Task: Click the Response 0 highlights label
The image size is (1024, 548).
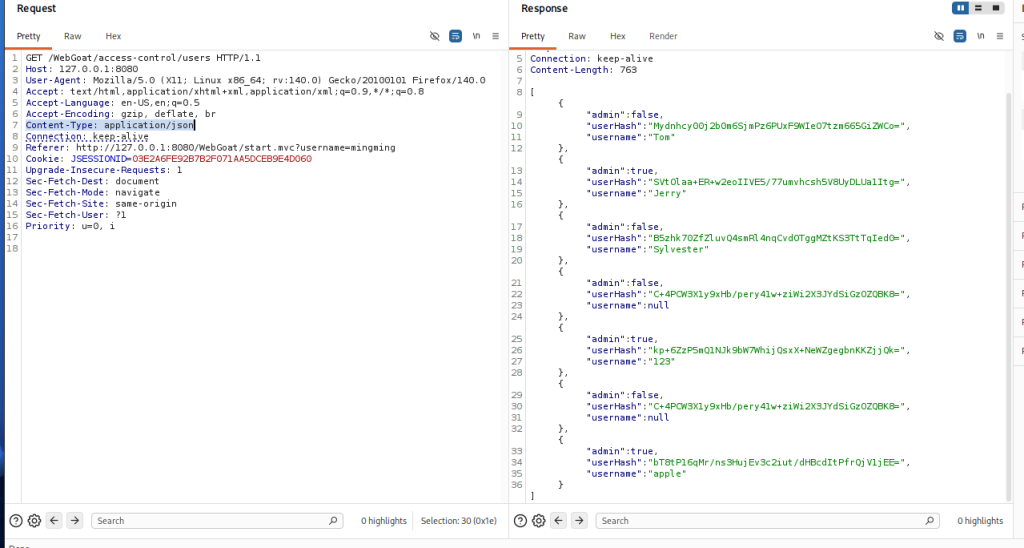Action: click(980, 521)
